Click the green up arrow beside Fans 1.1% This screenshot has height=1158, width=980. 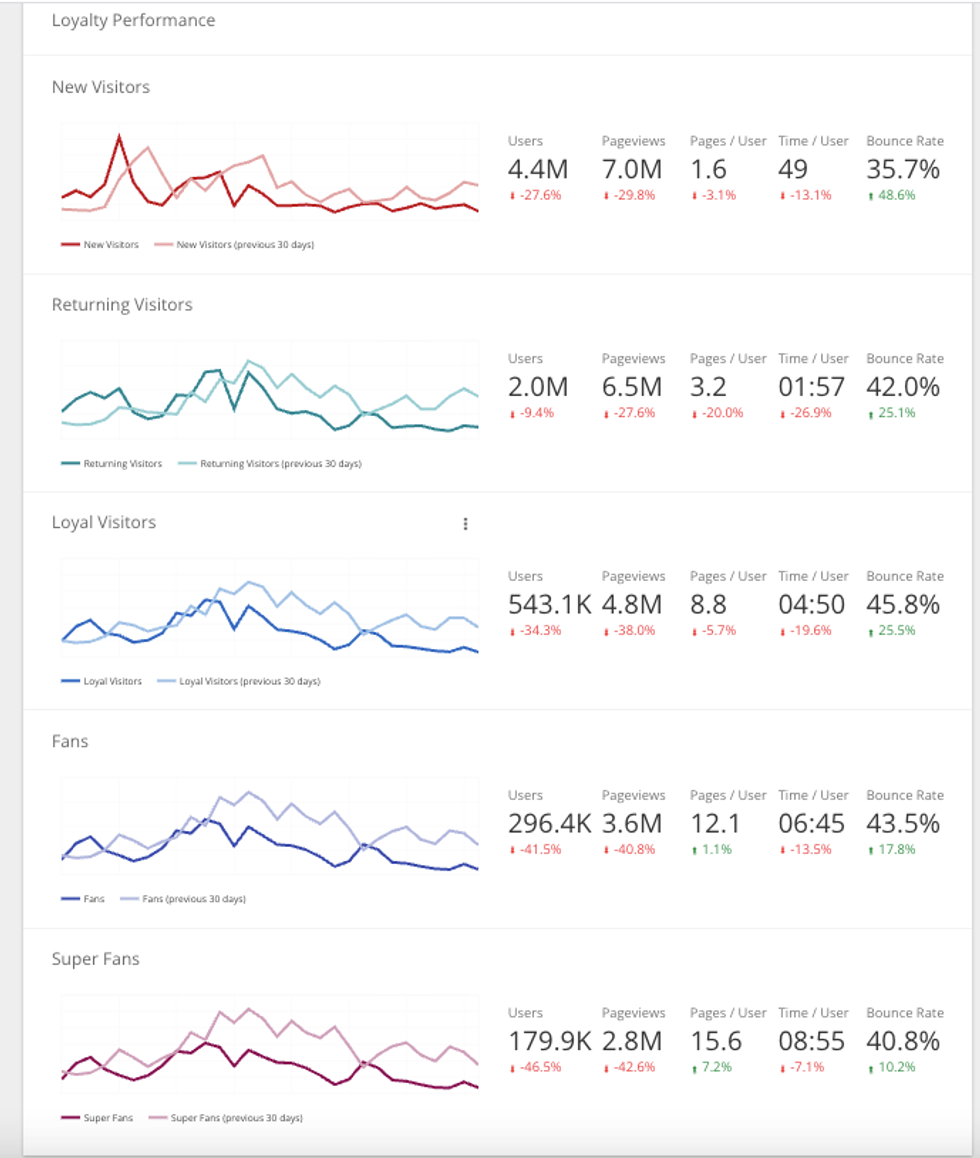pyautogui.click(x=694, y=850)
